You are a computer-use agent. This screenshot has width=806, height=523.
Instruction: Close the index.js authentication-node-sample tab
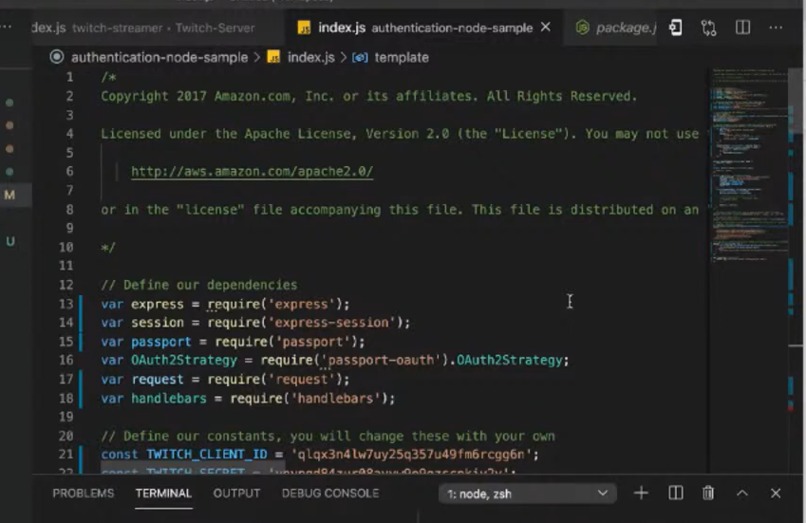click(x=546, y=27)
